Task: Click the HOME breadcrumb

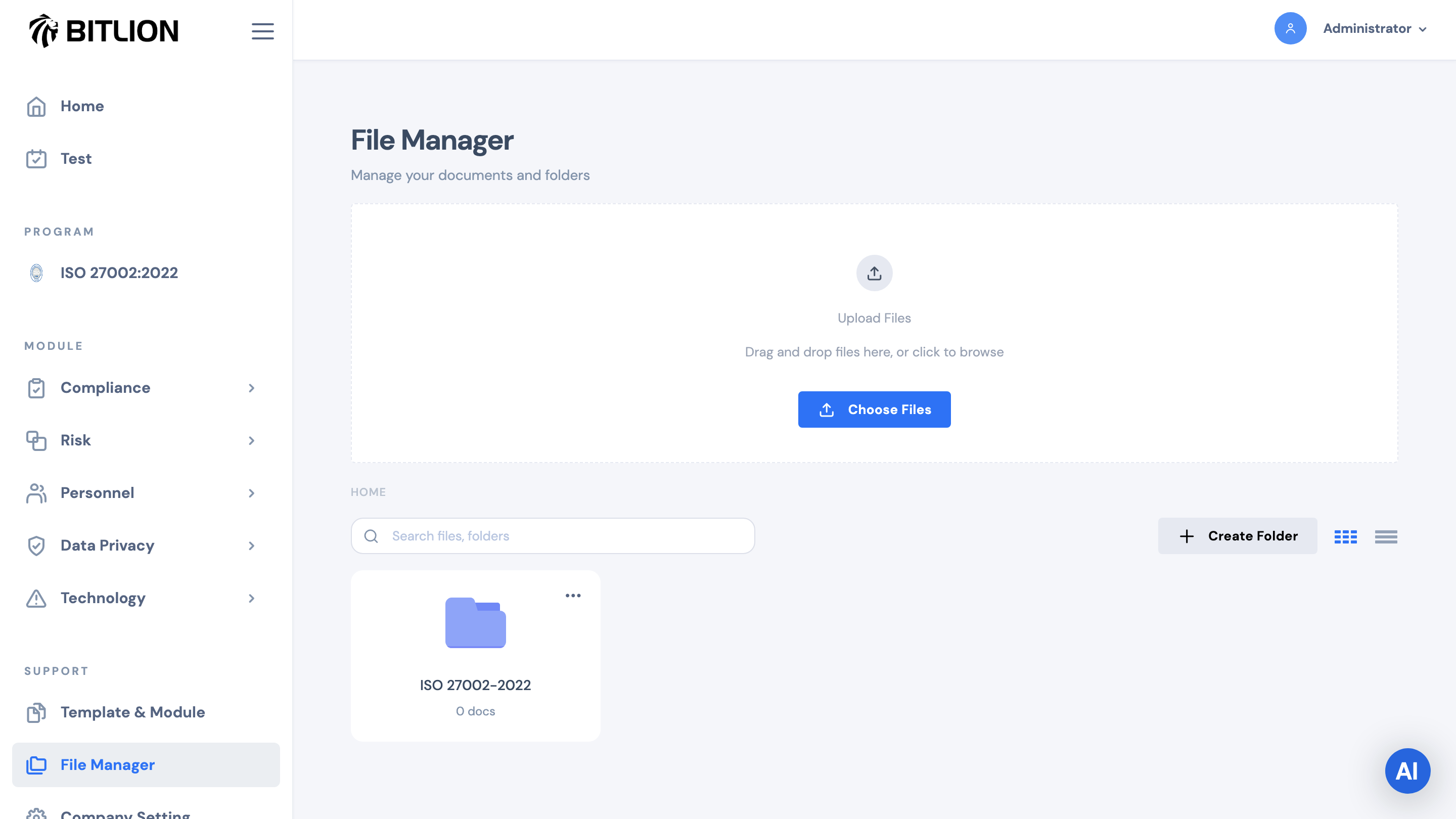Action: [x=369, y=492]
